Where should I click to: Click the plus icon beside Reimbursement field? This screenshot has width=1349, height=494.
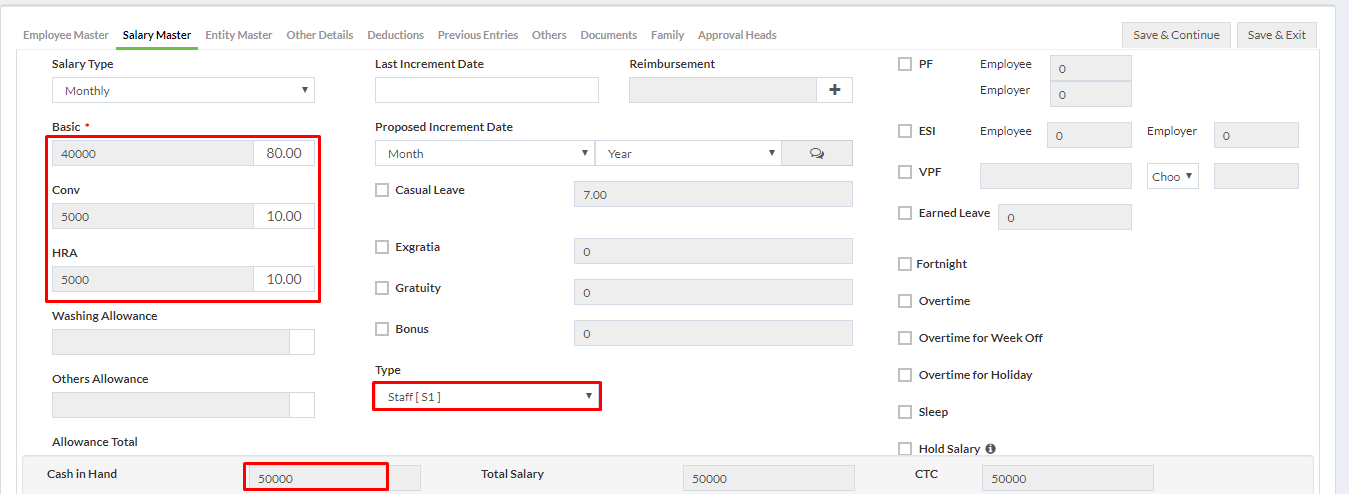(x=835, y=90)
